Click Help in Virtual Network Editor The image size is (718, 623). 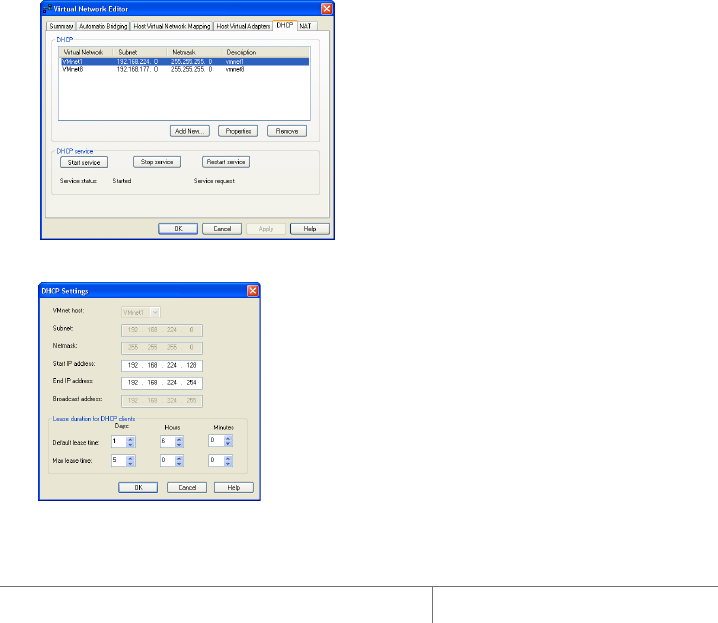coord(310,228)
